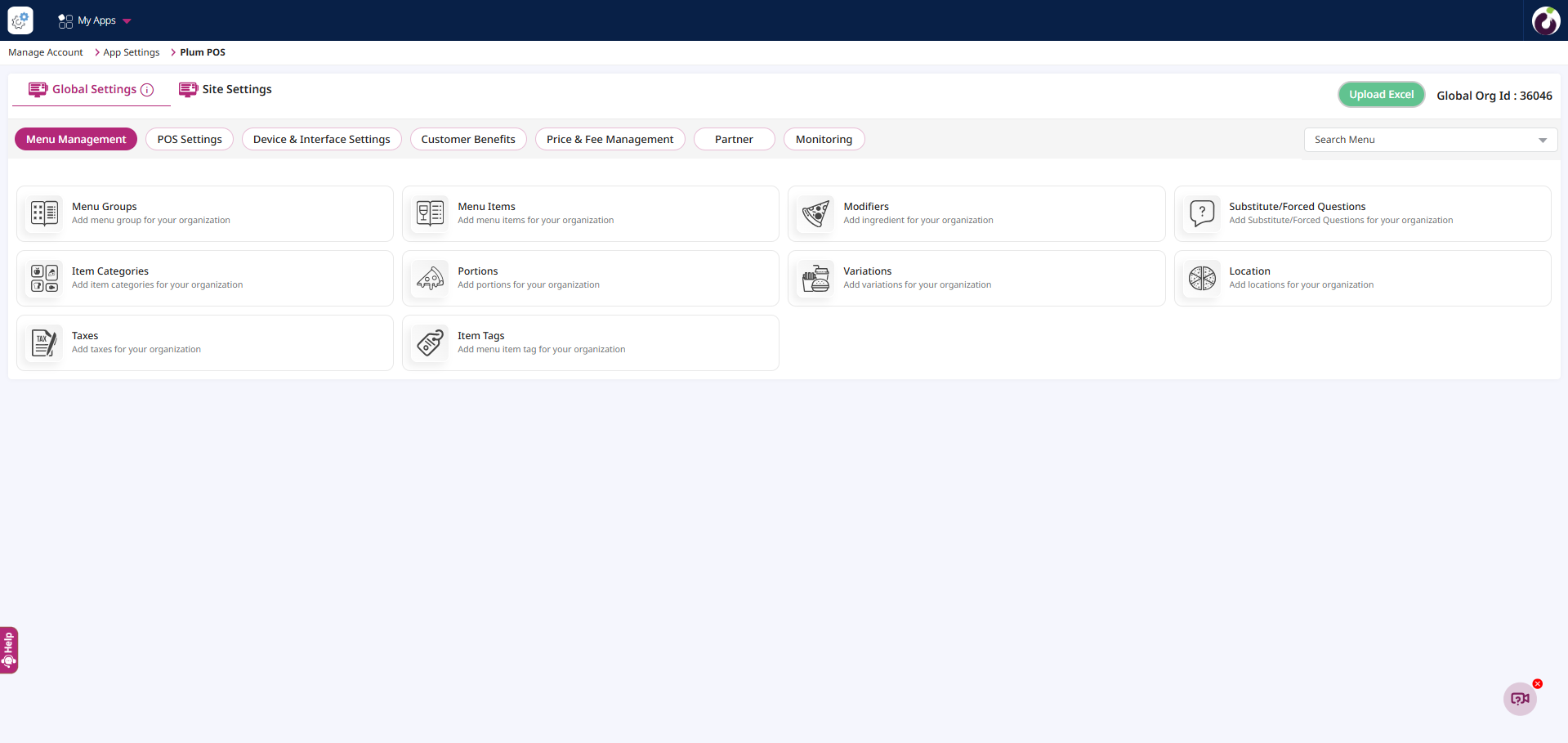Click the Item Tags label icon
Viewport: 1568px width, 743px height.
tap(430, 342)
